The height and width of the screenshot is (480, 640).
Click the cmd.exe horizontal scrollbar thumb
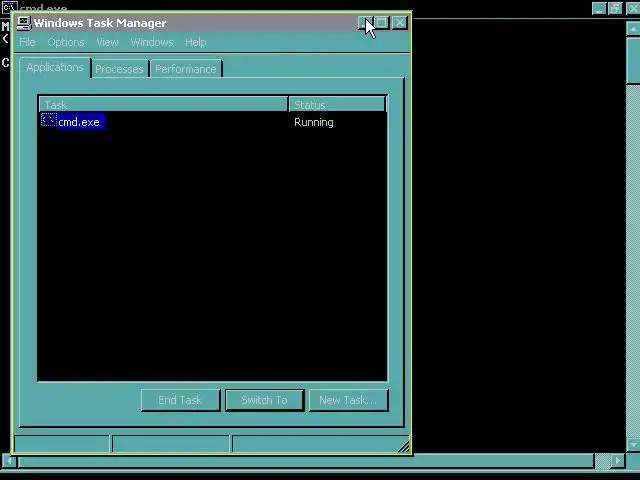click(x=306, y=461)
